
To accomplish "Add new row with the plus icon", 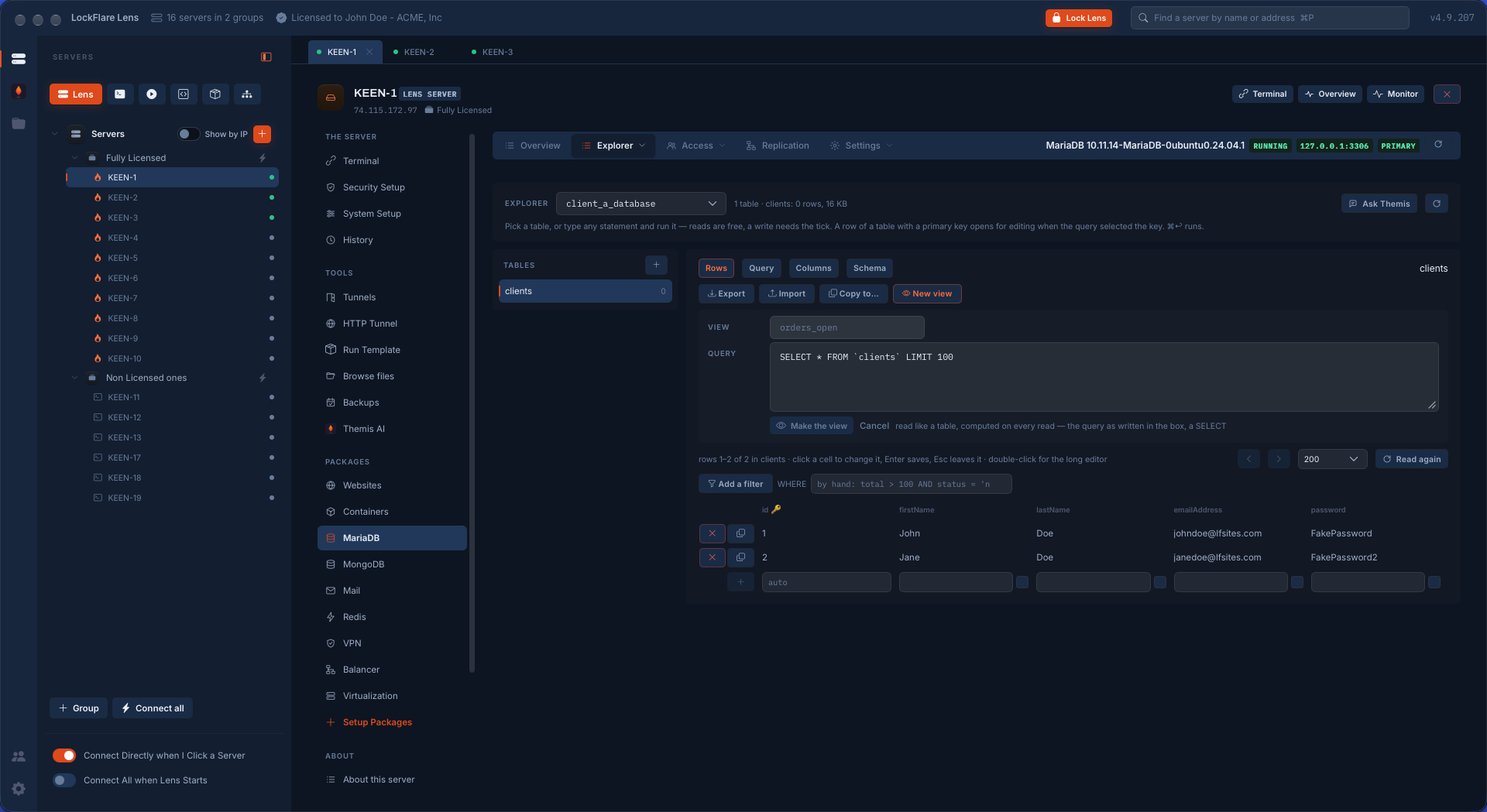I will (x=740, y=582).
